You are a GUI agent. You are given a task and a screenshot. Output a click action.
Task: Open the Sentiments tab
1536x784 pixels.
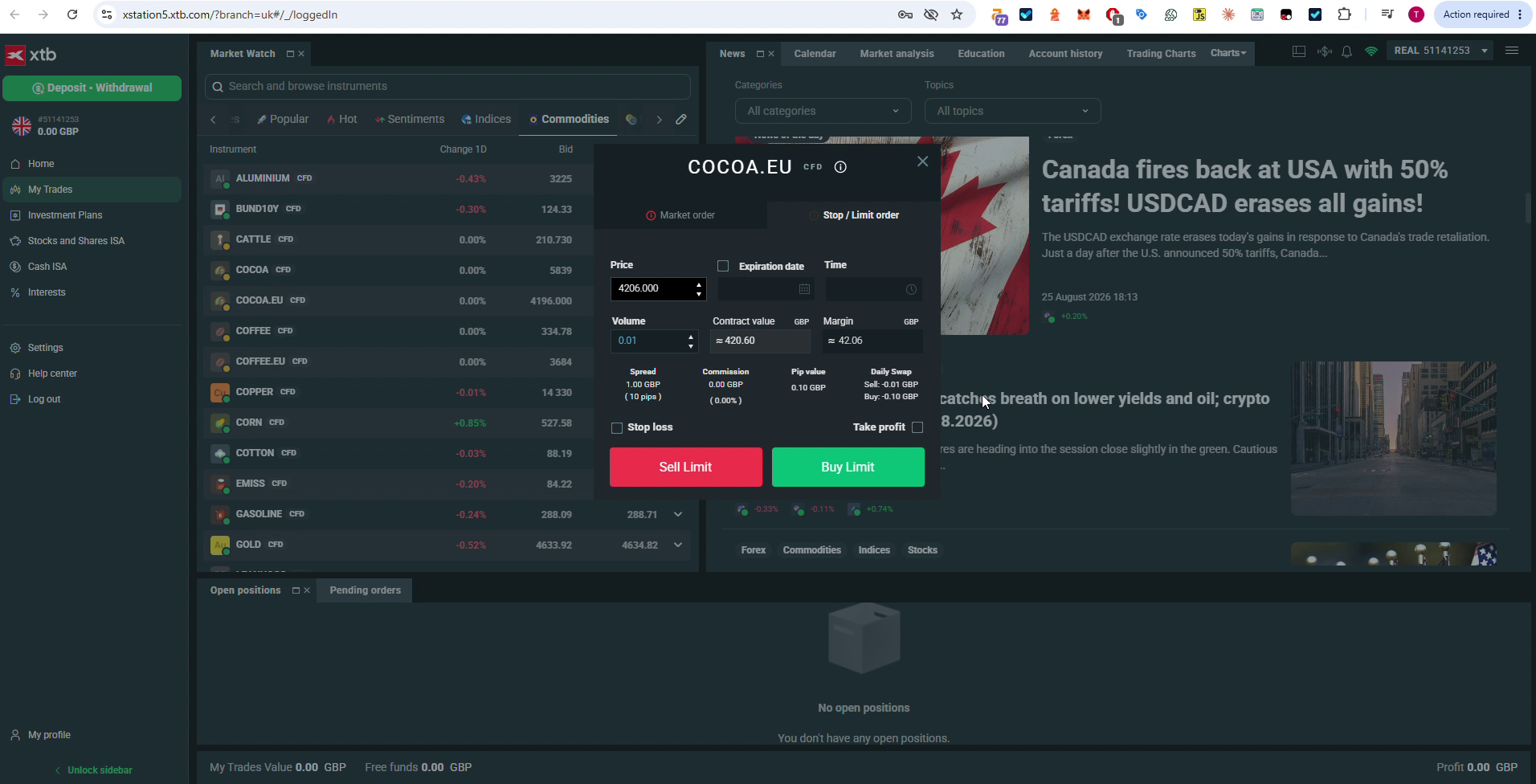410,119
